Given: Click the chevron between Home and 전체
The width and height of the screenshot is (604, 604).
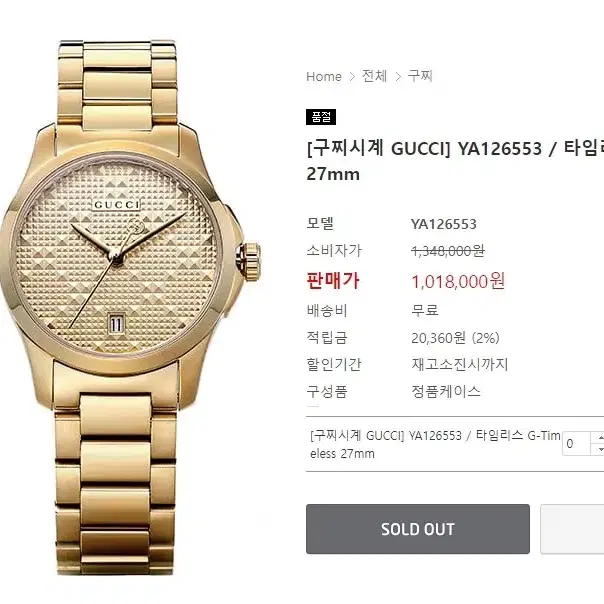Looking at the screenshot, I should click(x=352, y=77).
